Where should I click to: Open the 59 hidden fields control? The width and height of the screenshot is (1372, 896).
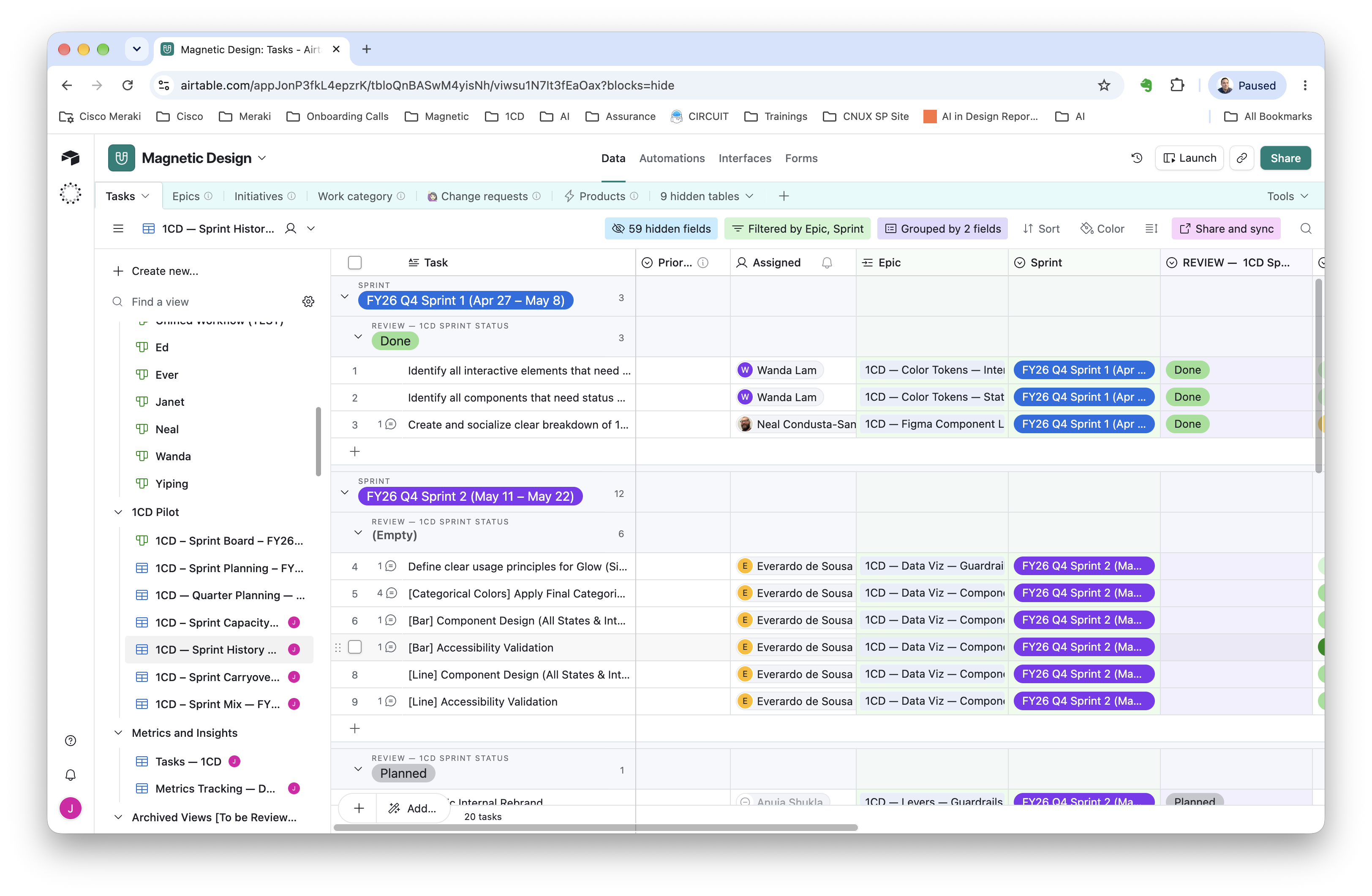coord(661,229)
